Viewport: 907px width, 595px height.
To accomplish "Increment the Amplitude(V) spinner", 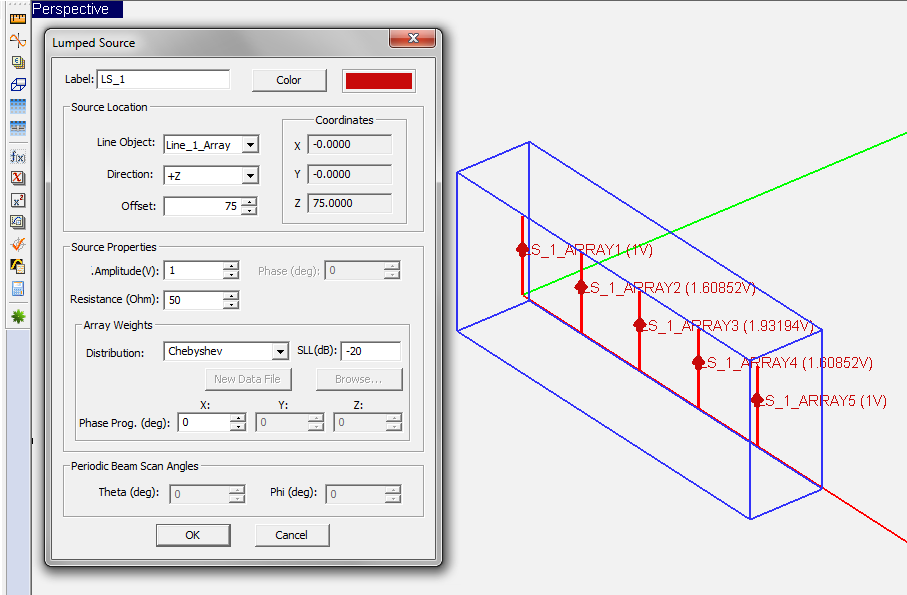I will coord(231,266).
